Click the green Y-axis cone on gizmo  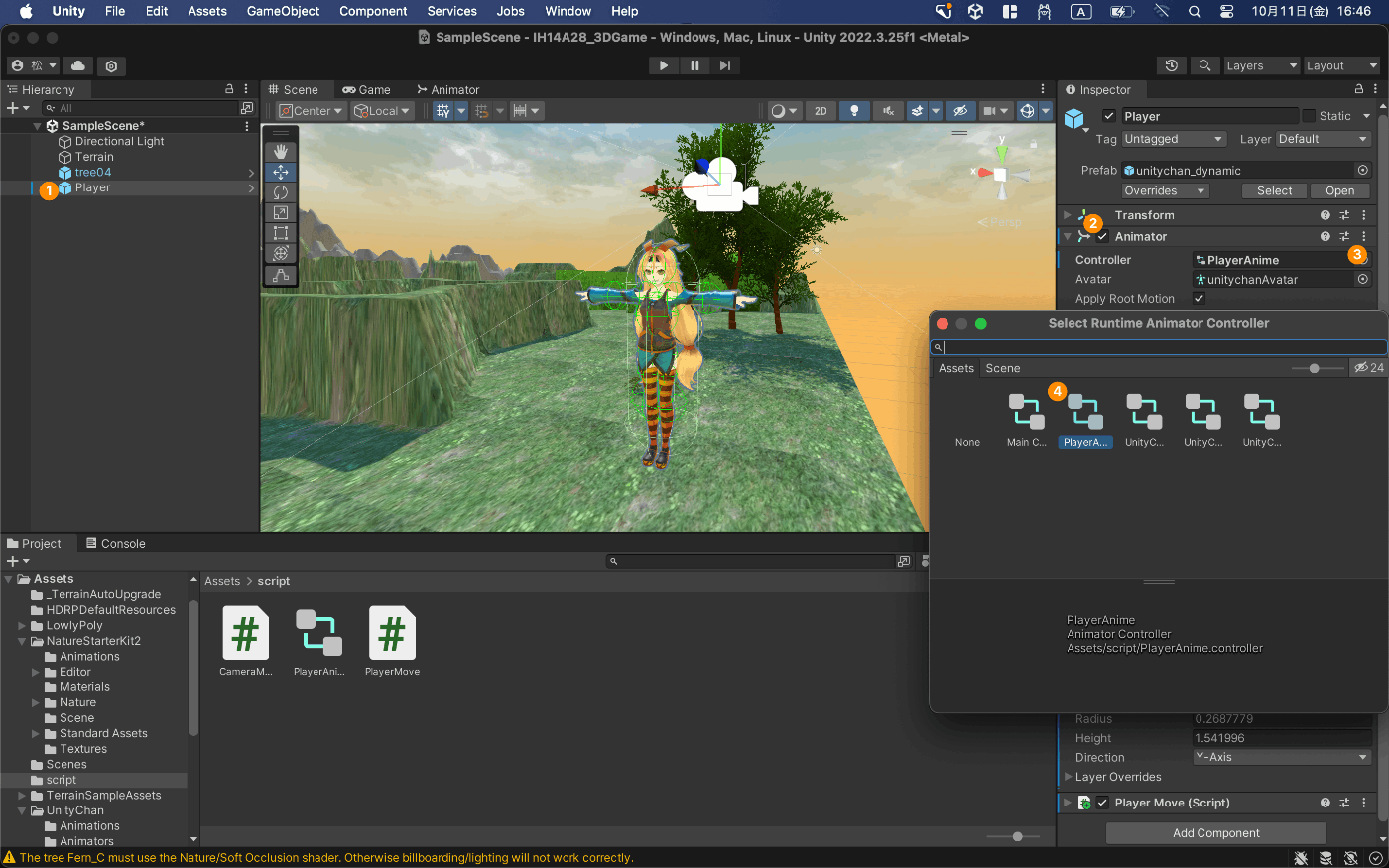click(1002, 153)
